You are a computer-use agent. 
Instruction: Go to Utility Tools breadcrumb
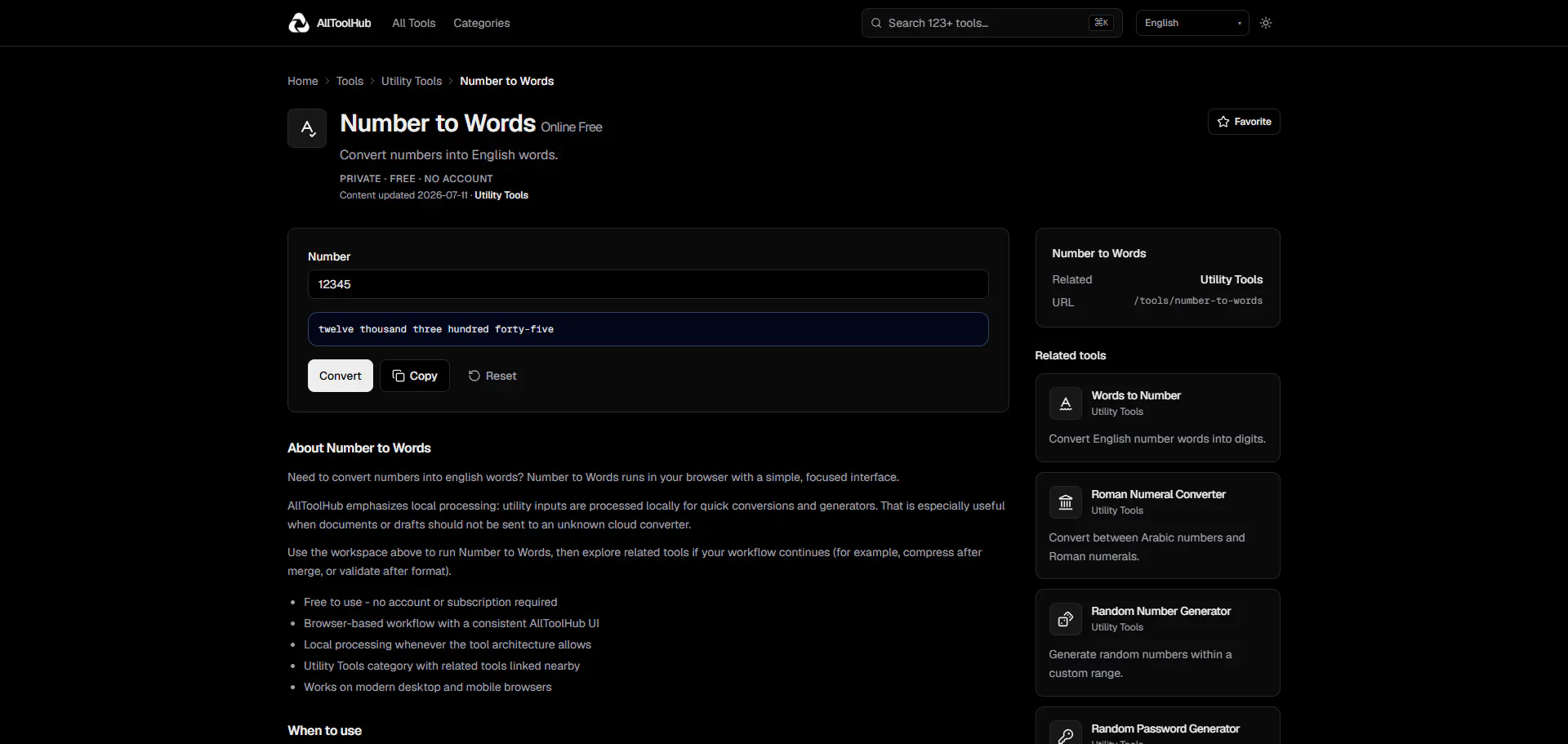point(412,81)
